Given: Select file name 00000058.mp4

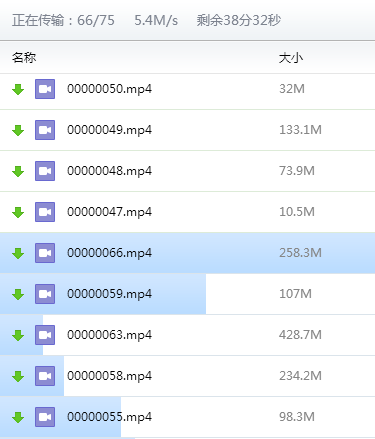Looking at the screenshot, I should click(109, 376).
